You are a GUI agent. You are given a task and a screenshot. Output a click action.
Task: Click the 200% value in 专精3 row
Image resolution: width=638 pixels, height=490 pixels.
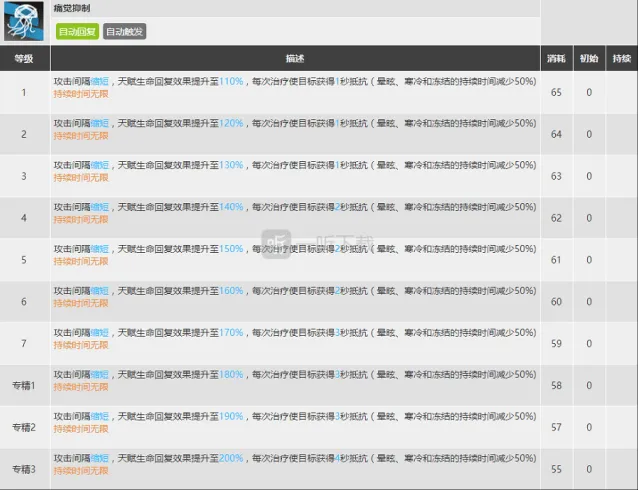(x=230, y=457)
